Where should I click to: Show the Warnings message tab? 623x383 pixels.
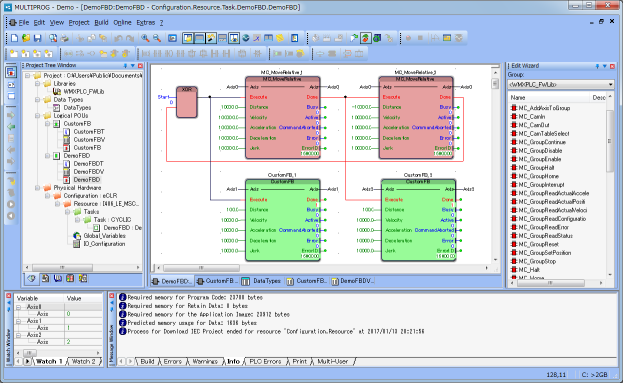point(205,362)
